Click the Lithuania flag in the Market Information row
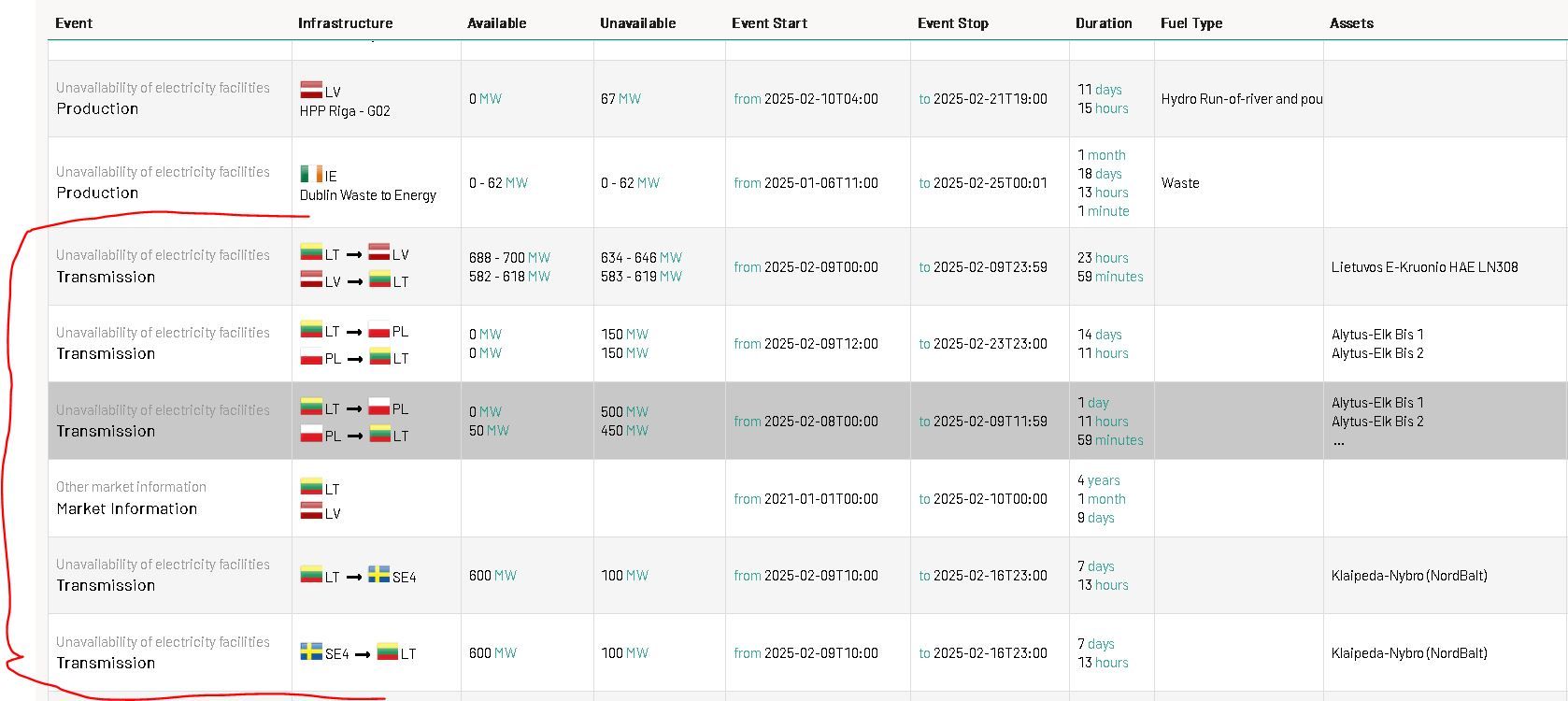The width and height of the screenshot is (1568, 701). (x=311, y=487)
